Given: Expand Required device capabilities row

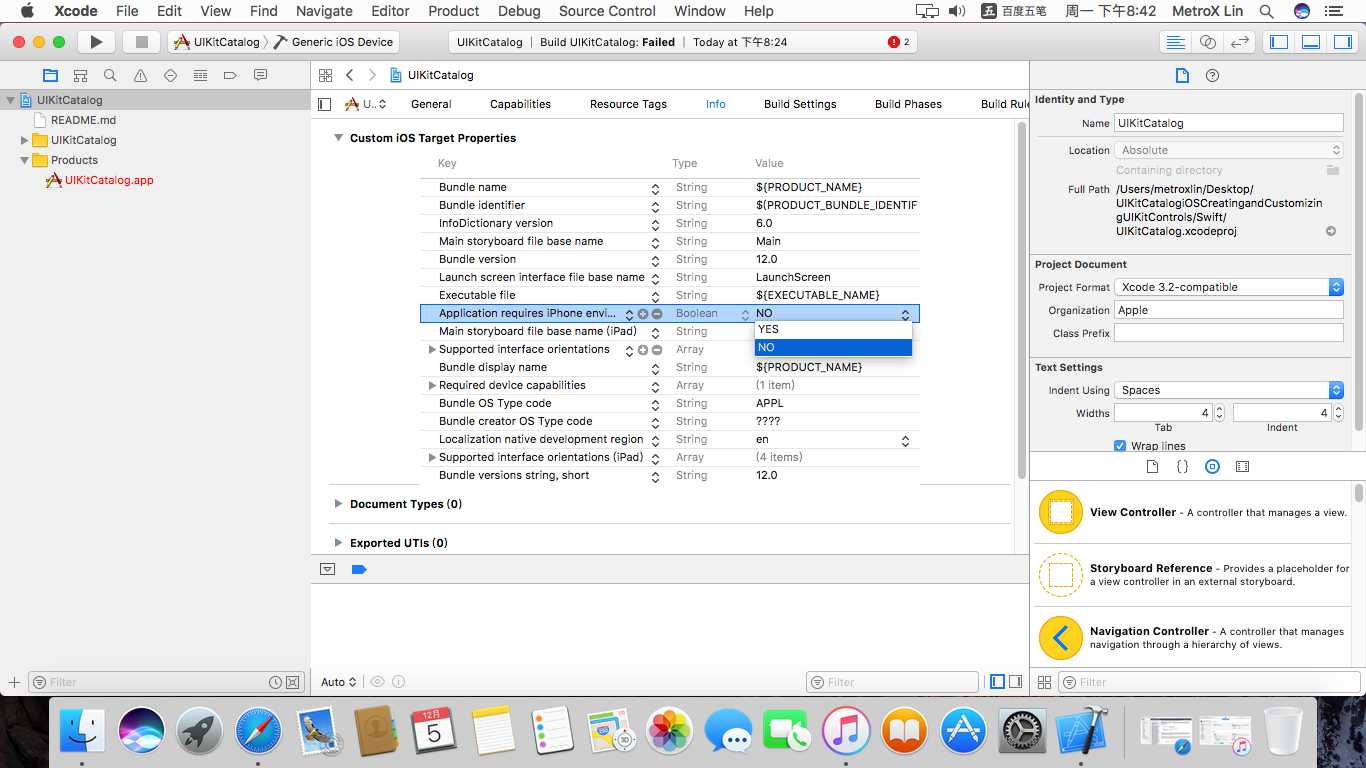Looking at the screenshot, I should (x=432, y=385).
